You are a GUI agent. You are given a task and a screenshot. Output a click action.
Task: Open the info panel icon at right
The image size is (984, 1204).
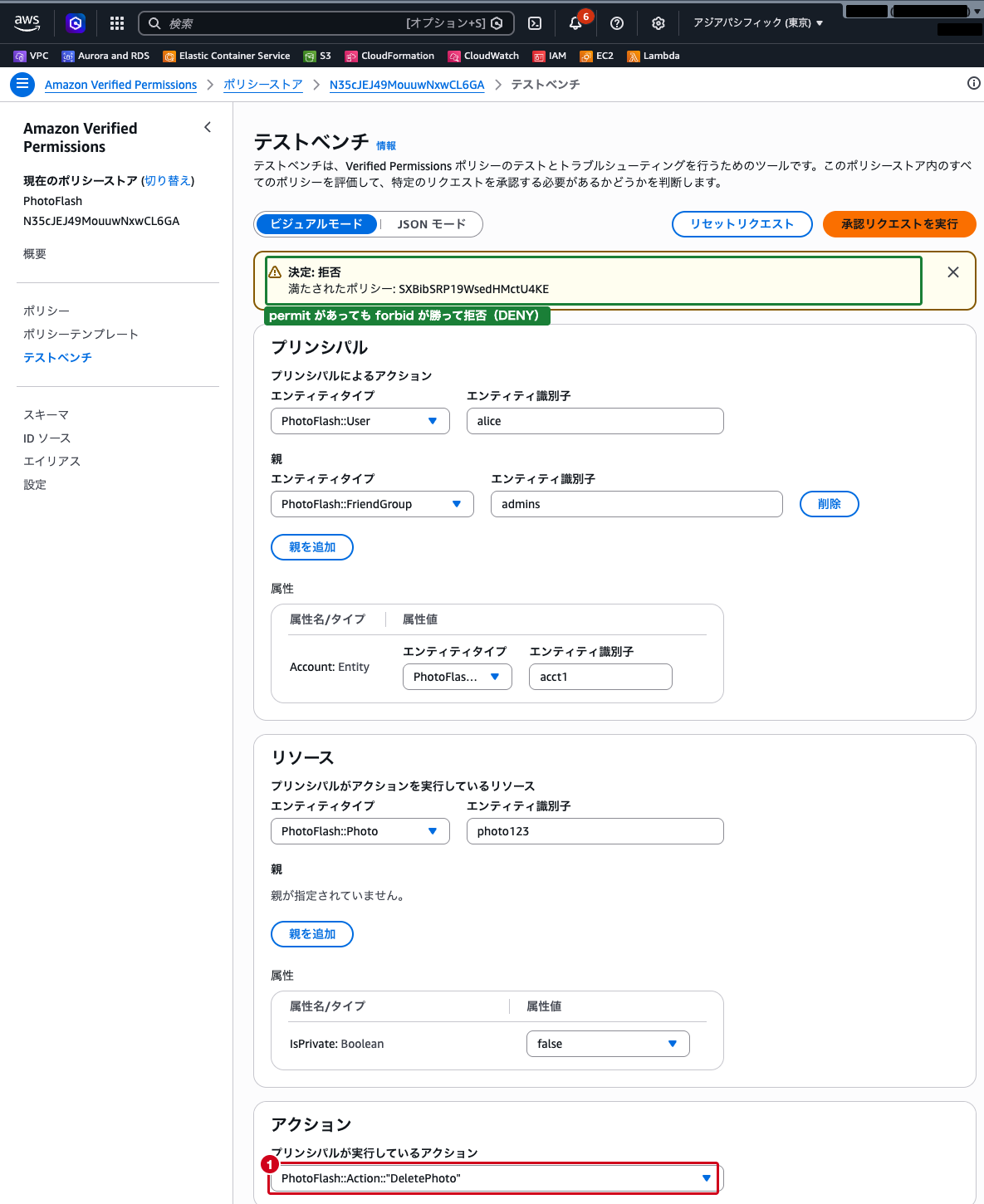click(973, 83)
